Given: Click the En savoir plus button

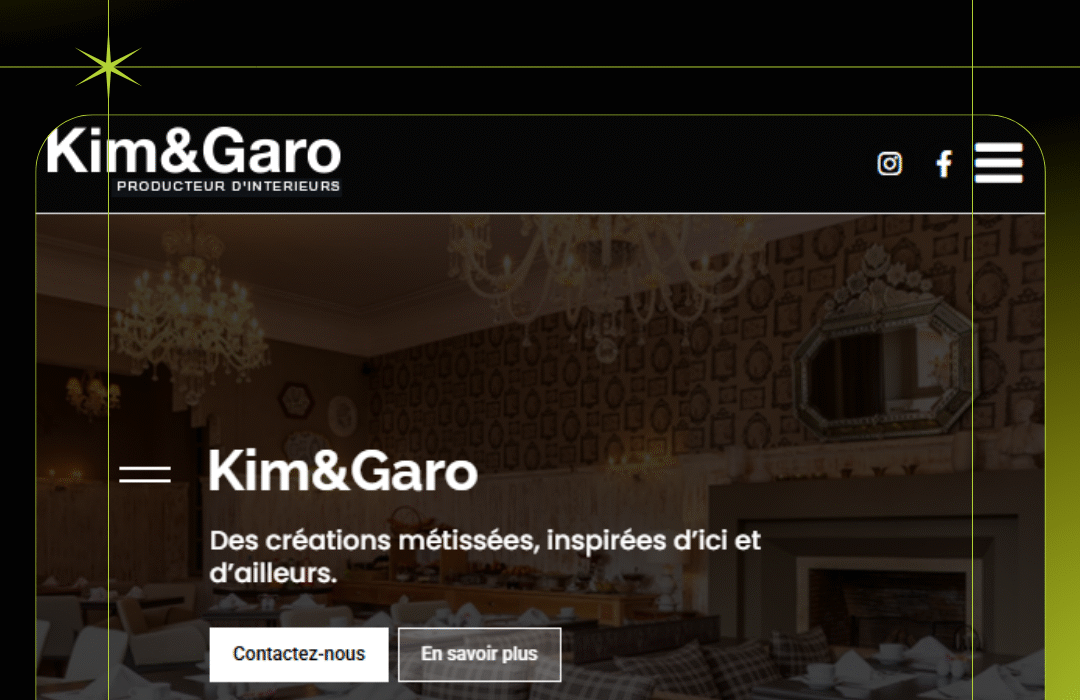Looking at the screenshot, I should pyautogui.click(x=479, y=654).
